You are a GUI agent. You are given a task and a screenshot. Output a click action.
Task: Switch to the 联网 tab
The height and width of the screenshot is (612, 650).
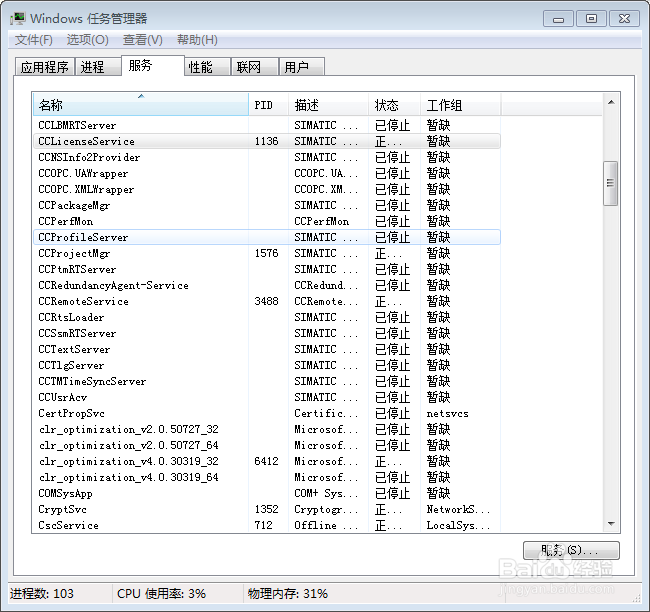tap(255, 67)
